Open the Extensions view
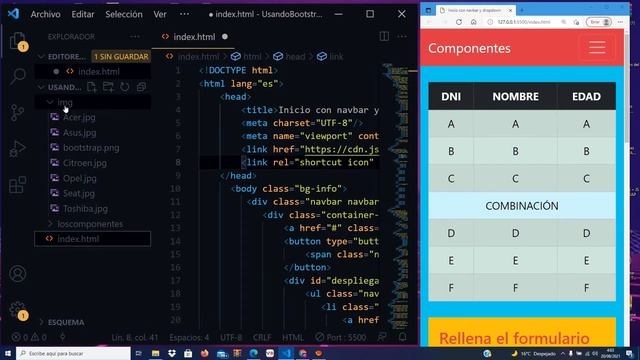The image size is (640, 360). tap(18, 185)
